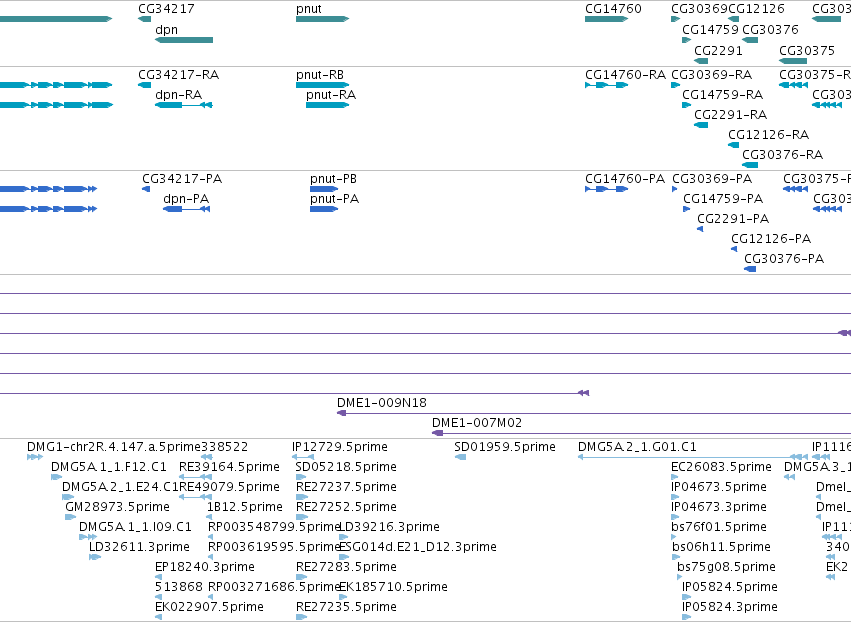Click the pnut-PB protein bar
The image size is (851, 622).
click(324, 189)
